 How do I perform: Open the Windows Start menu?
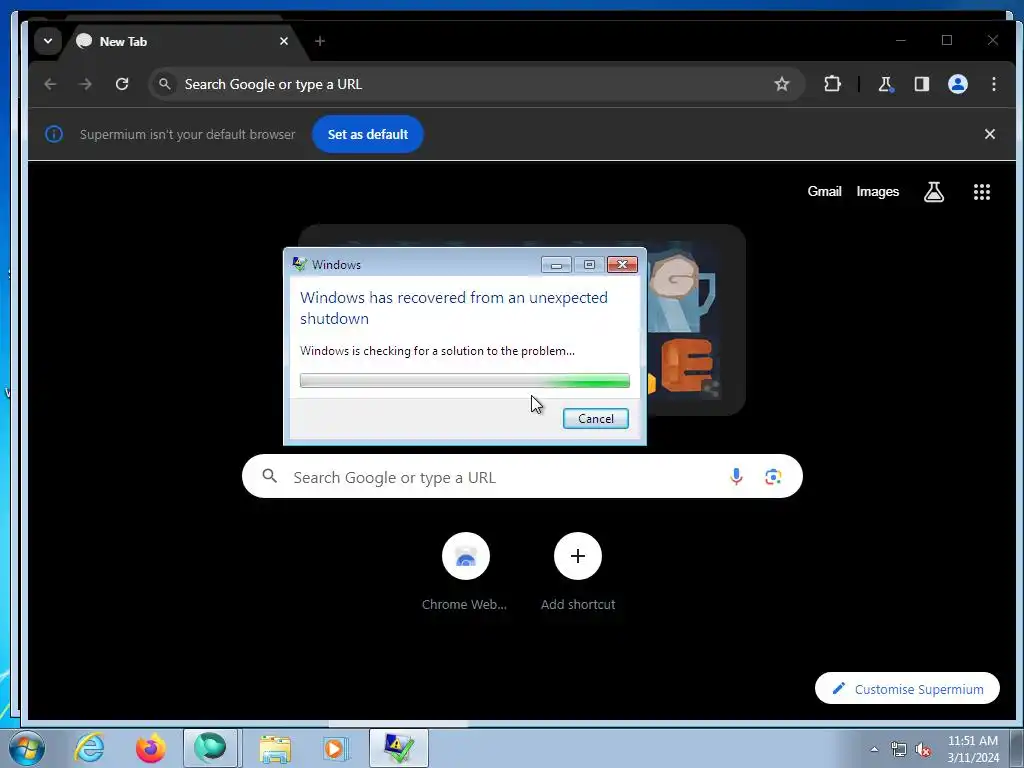(x=26, y=748)
